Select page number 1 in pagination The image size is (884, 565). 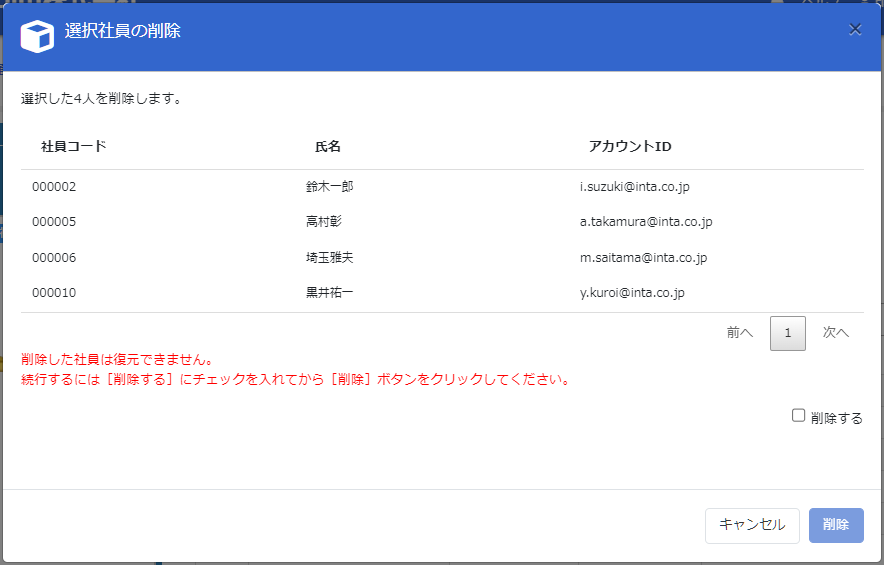click(788, 333)
